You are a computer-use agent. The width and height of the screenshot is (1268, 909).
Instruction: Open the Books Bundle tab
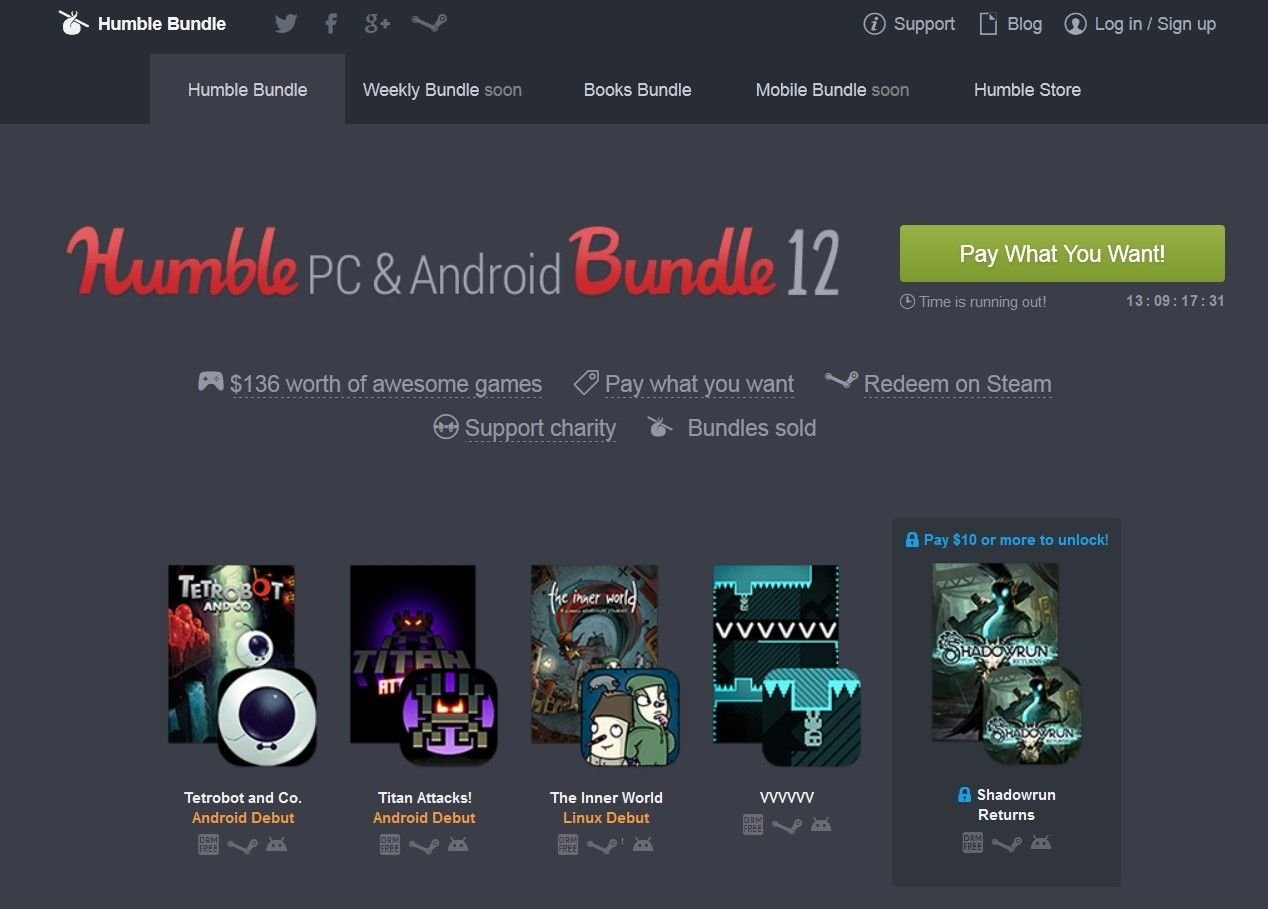(637, 90)
